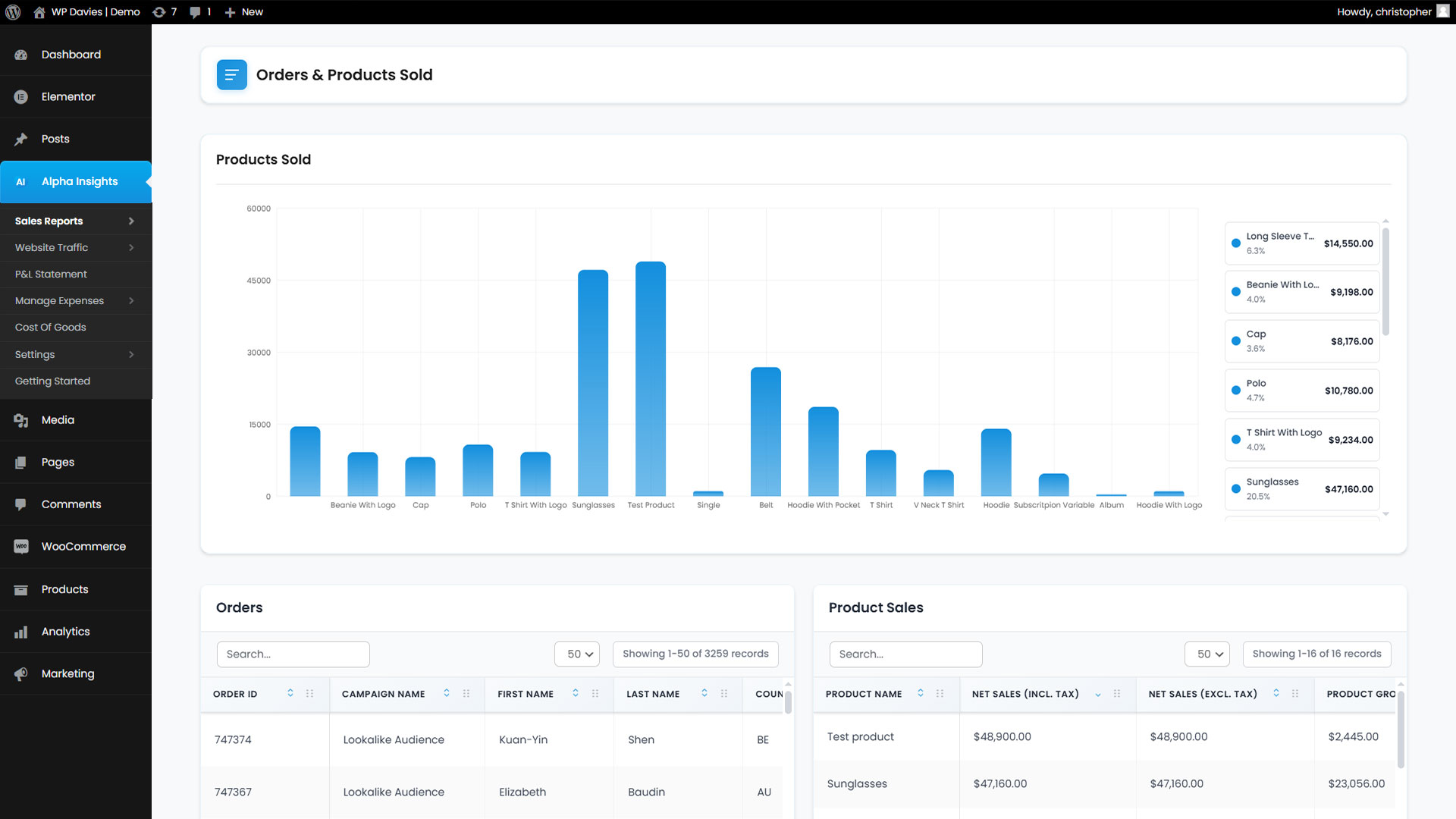Click the Orders search field
The height and width of the screenshot is (819, 1456).
293,654
